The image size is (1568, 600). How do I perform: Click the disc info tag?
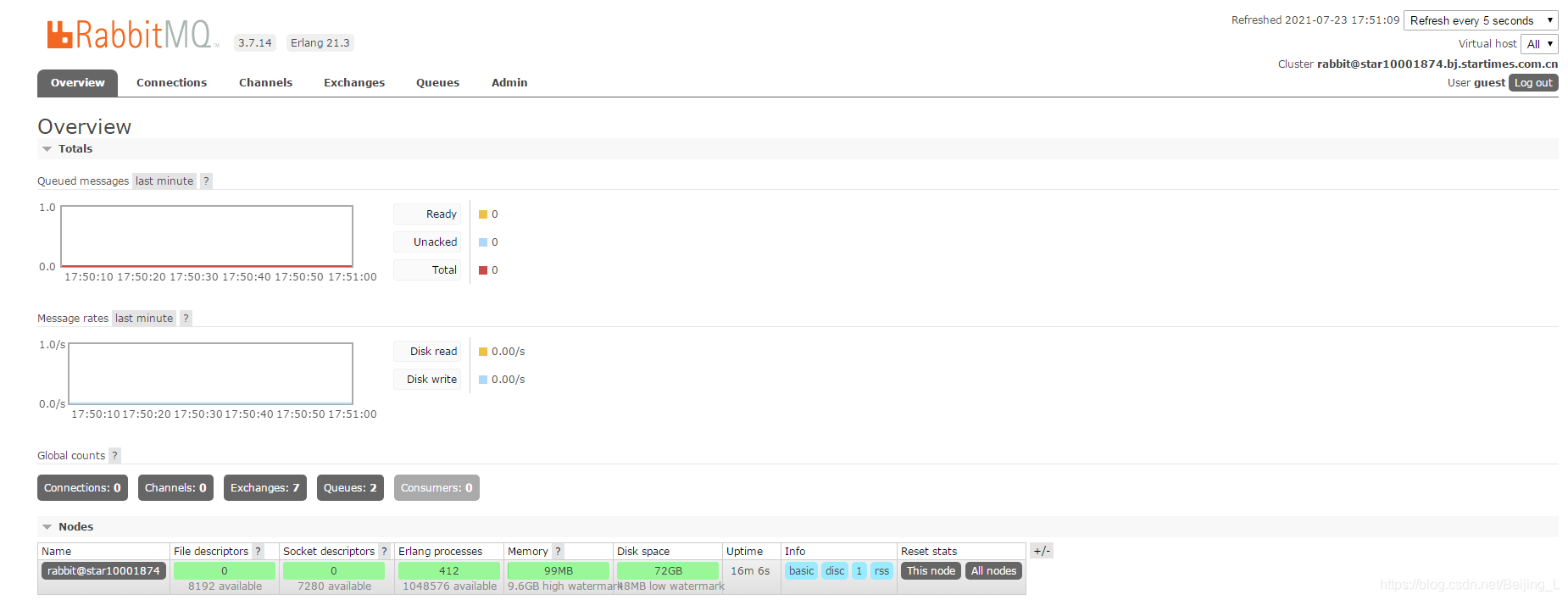tap(835, 570)
